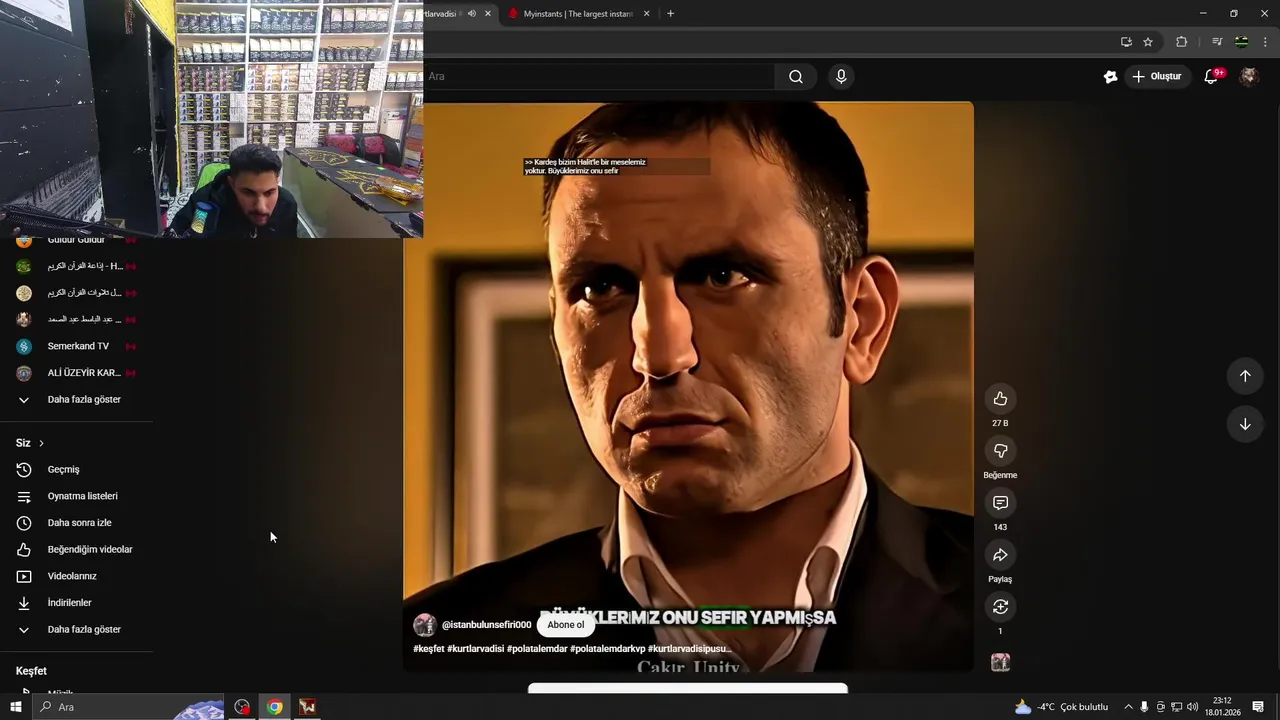Image resolution: width=1280 pixels, height=720 pixels.
Task: Open Chrome extensions puzzle icon
Action: [1182, 42]
